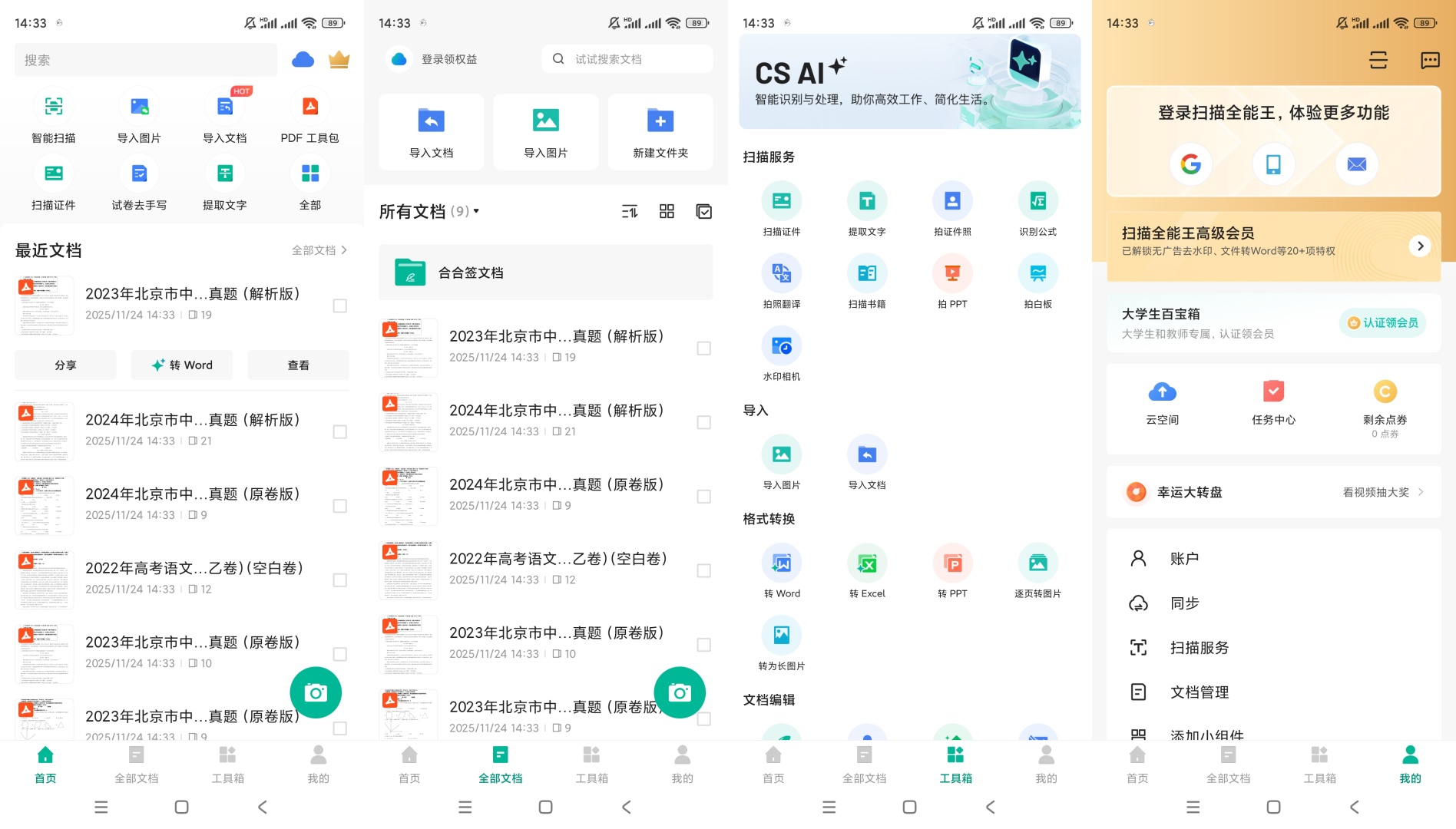Check the box for 2024年 原卷版 in recent documents

[x=339, y=506]
